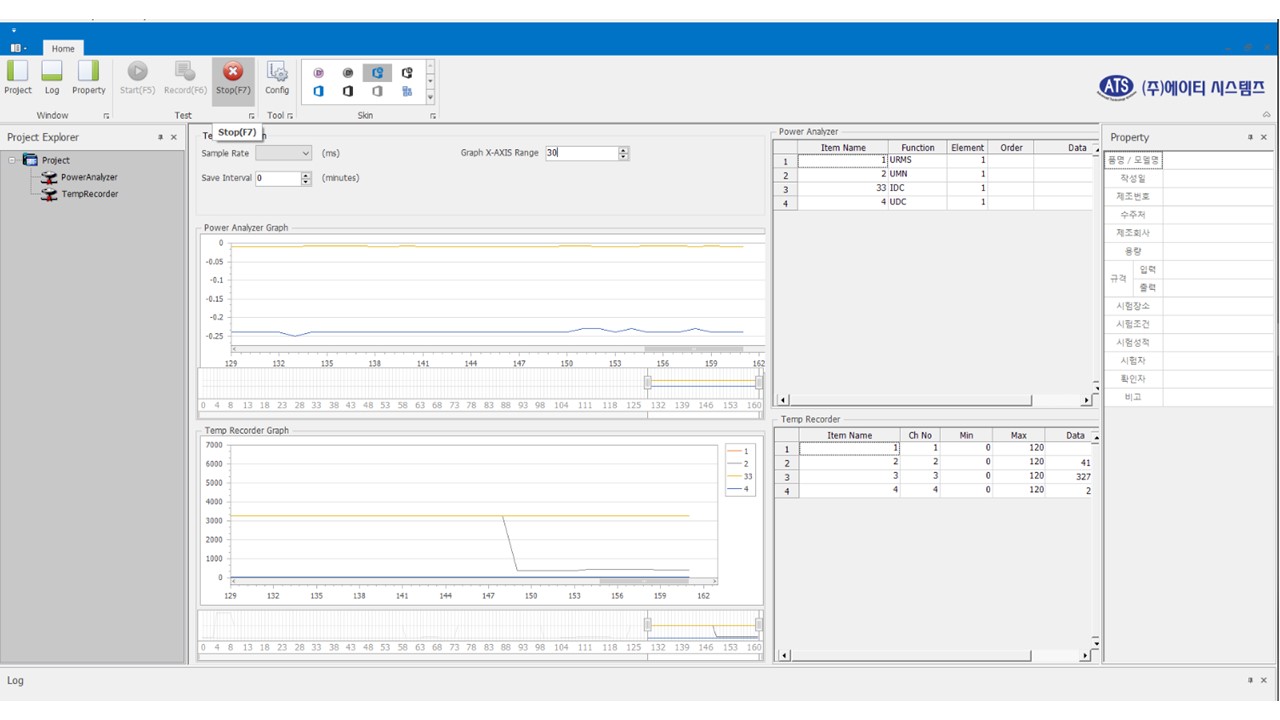Apply the blue Office-style skin
This screenshot has height=720, width=1280.
pyautogui.click(x=319, y=91)
